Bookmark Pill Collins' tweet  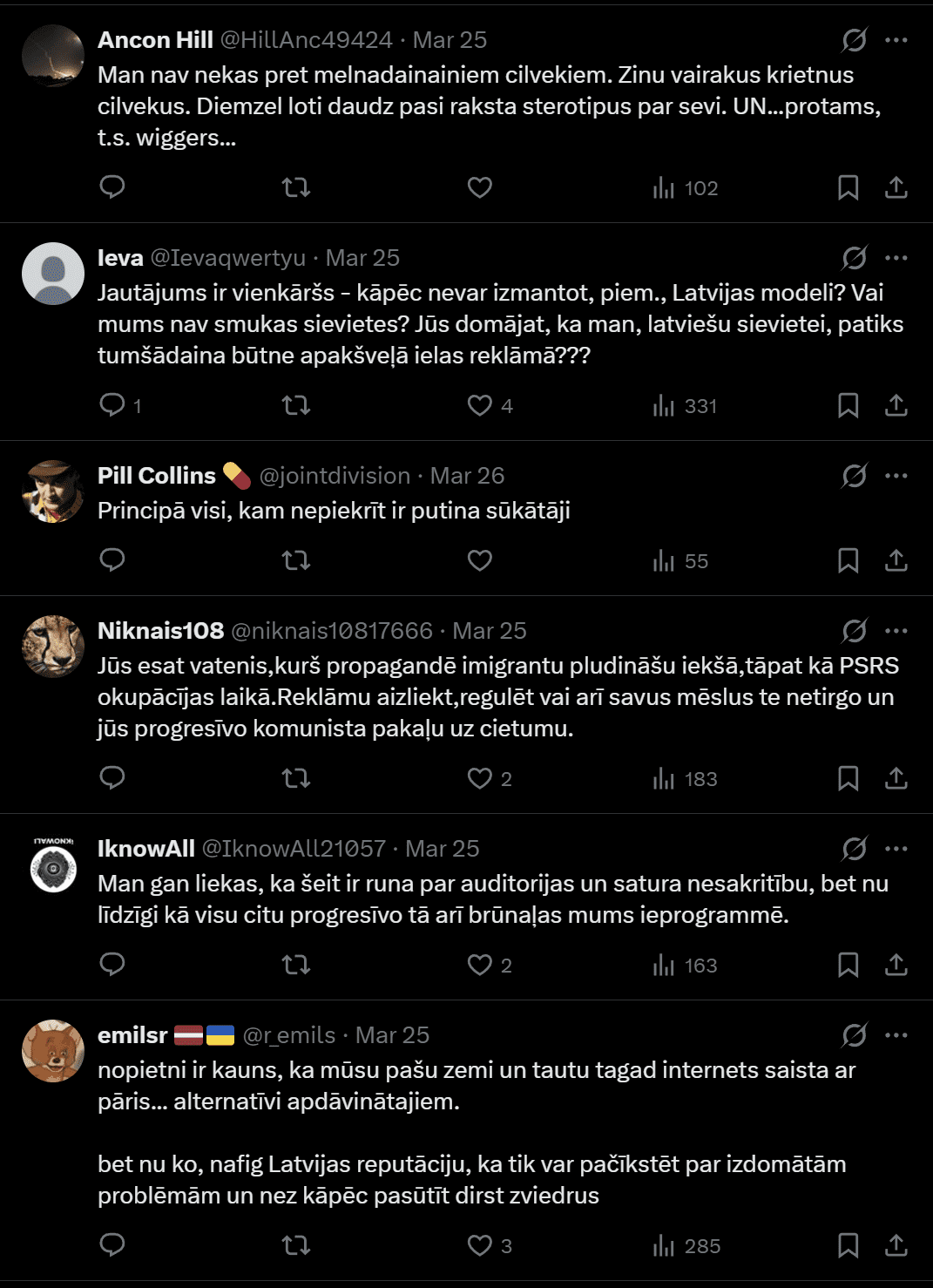click(x=848, y=560)
